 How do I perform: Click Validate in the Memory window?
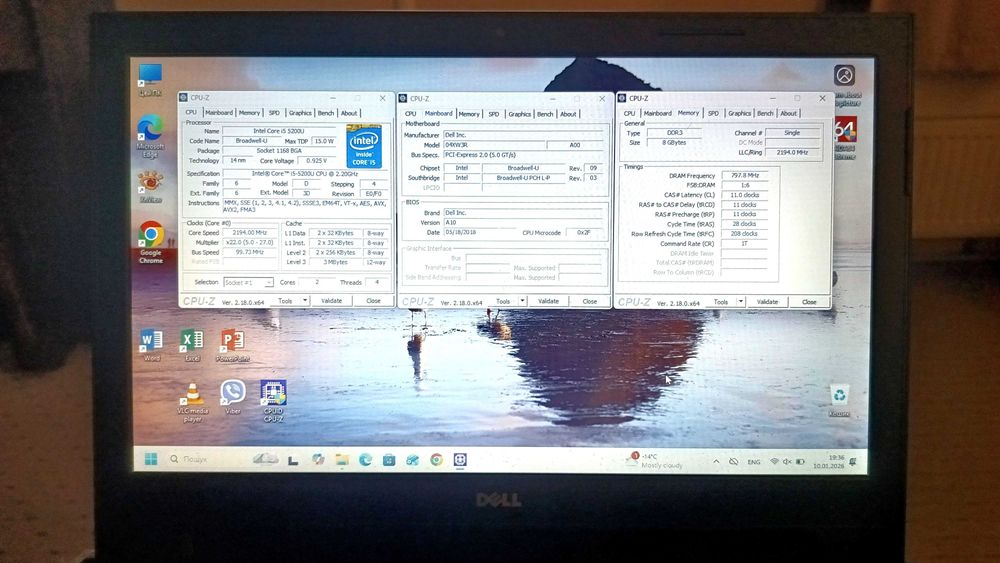point(767,302)
